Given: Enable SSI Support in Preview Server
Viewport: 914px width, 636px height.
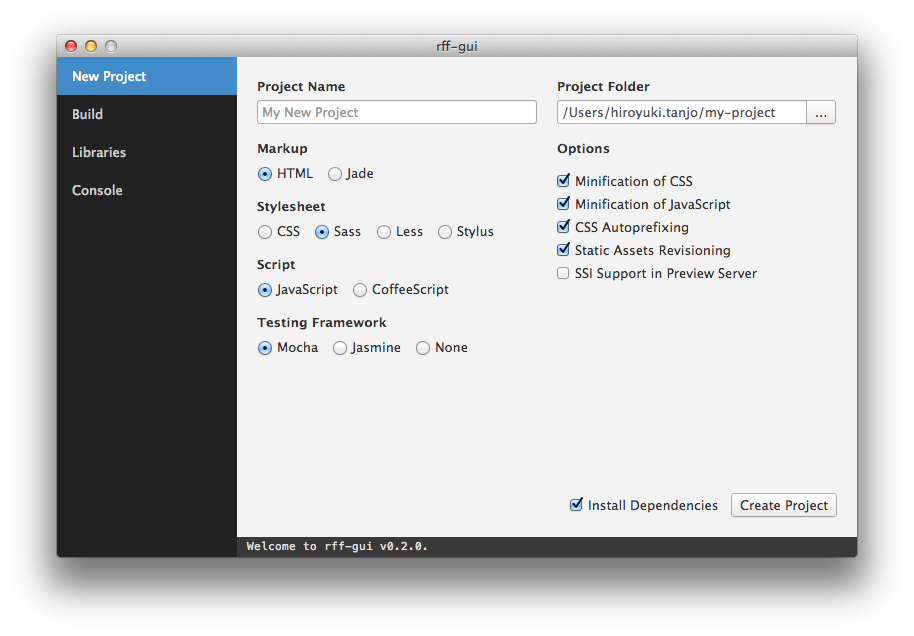Looking at the screenshot, I should [563, 273].
